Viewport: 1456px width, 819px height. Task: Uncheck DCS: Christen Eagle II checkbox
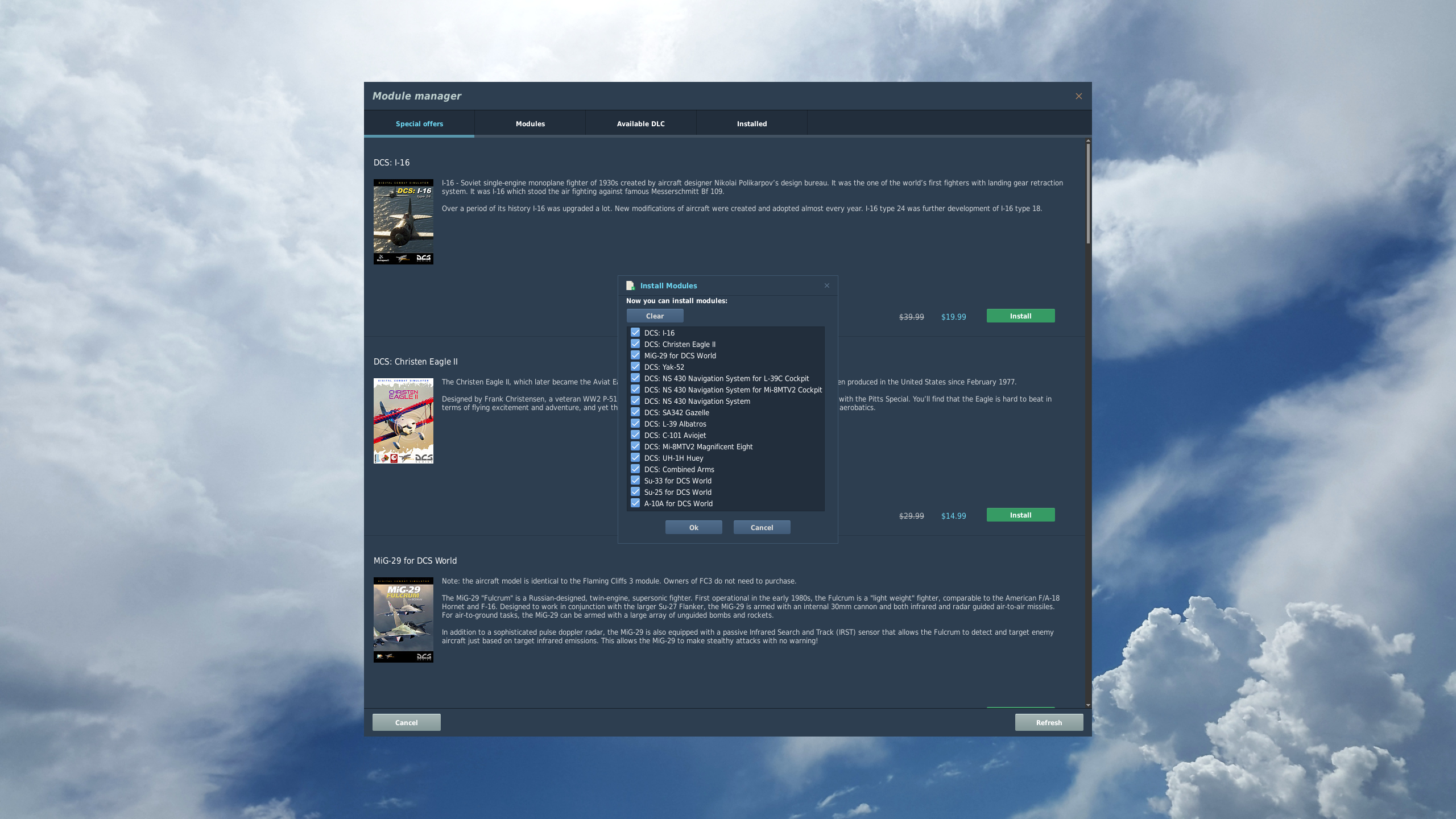tap(635, 344)
